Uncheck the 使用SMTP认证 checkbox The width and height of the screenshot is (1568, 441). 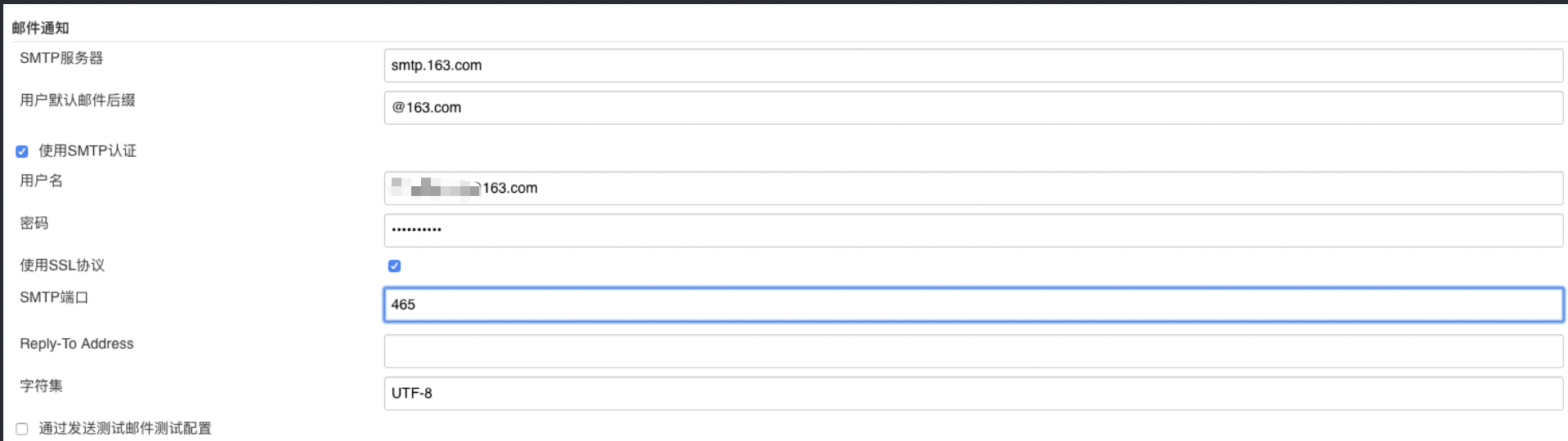[22, 151]
